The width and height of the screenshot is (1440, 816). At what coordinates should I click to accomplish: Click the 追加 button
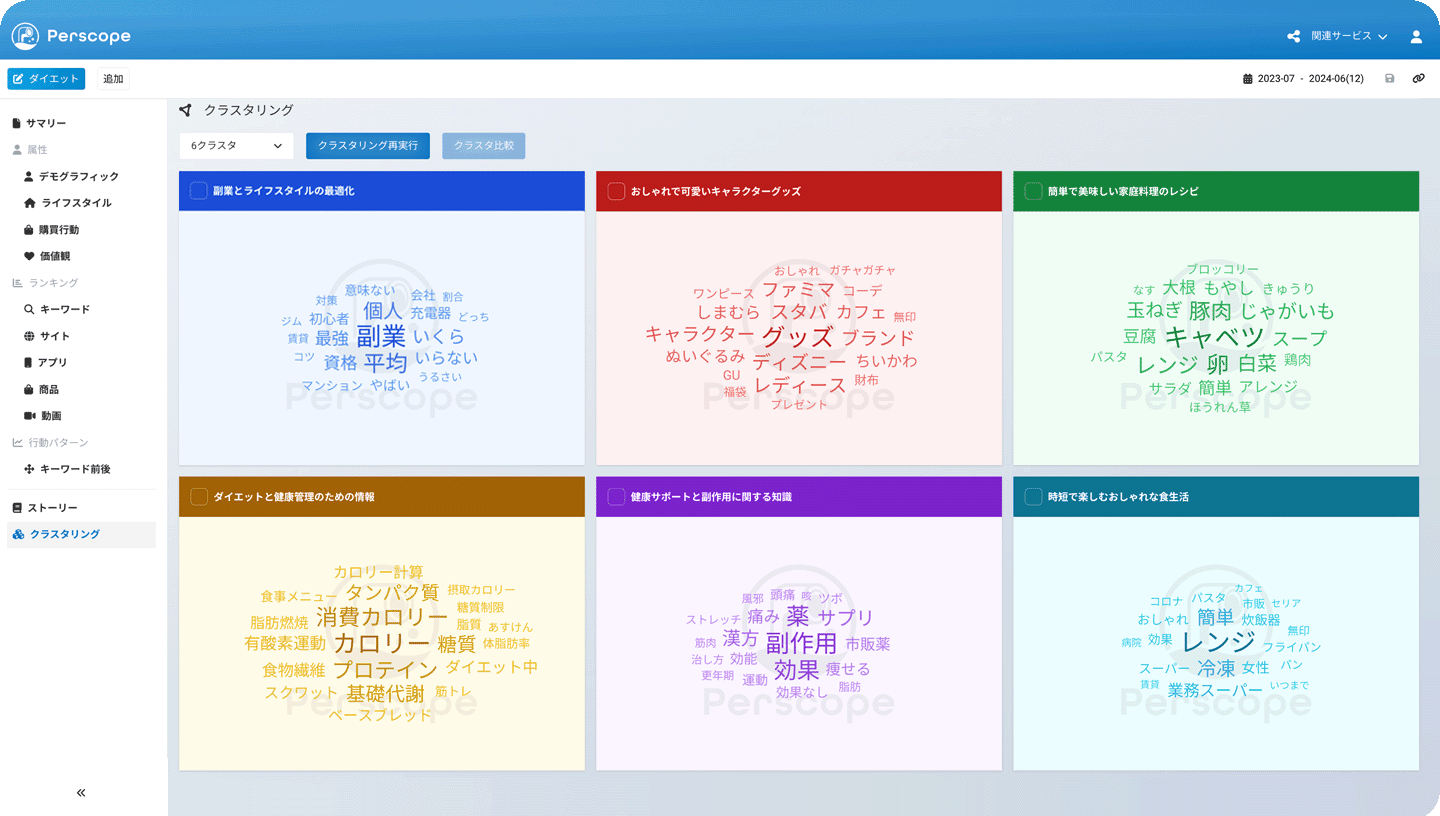[113, 79]
